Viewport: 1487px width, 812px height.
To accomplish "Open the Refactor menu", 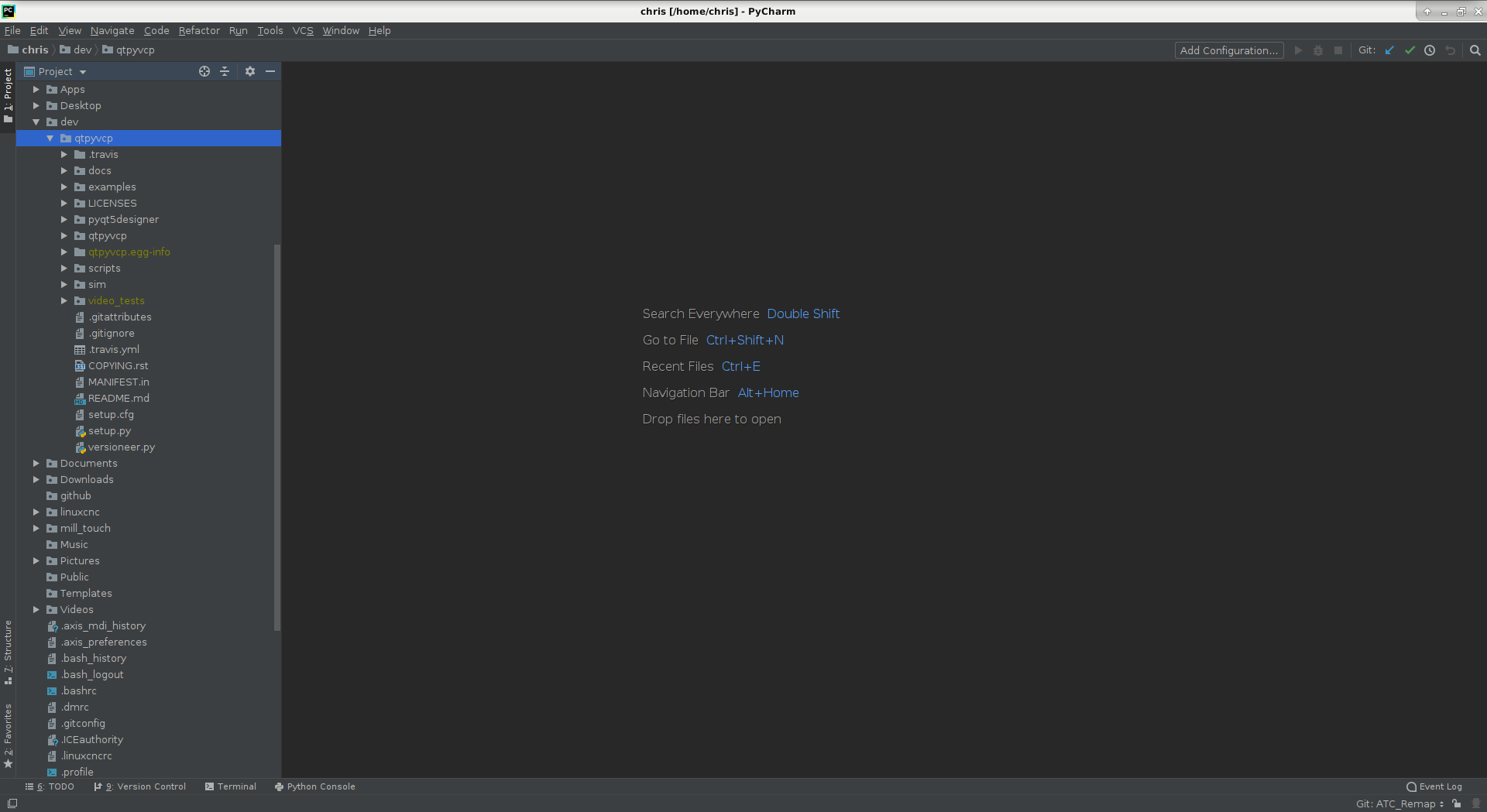I will [x=199, y=31].
